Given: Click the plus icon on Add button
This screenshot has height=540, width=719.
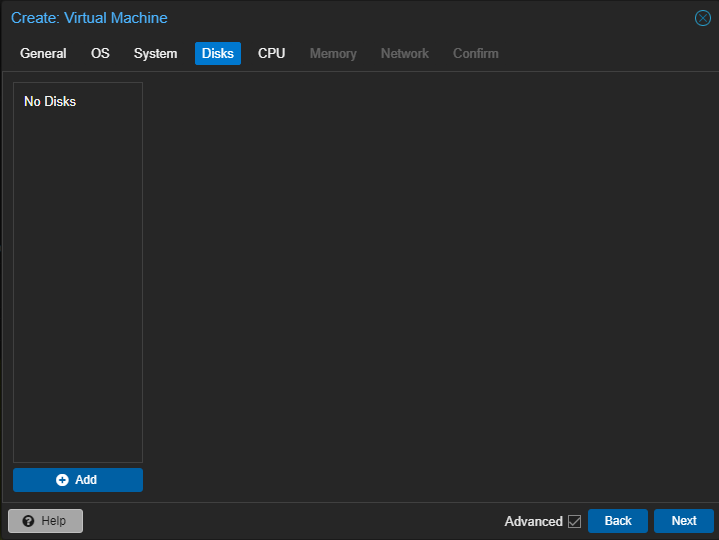Looking at the screenshot, I should 63,480.
